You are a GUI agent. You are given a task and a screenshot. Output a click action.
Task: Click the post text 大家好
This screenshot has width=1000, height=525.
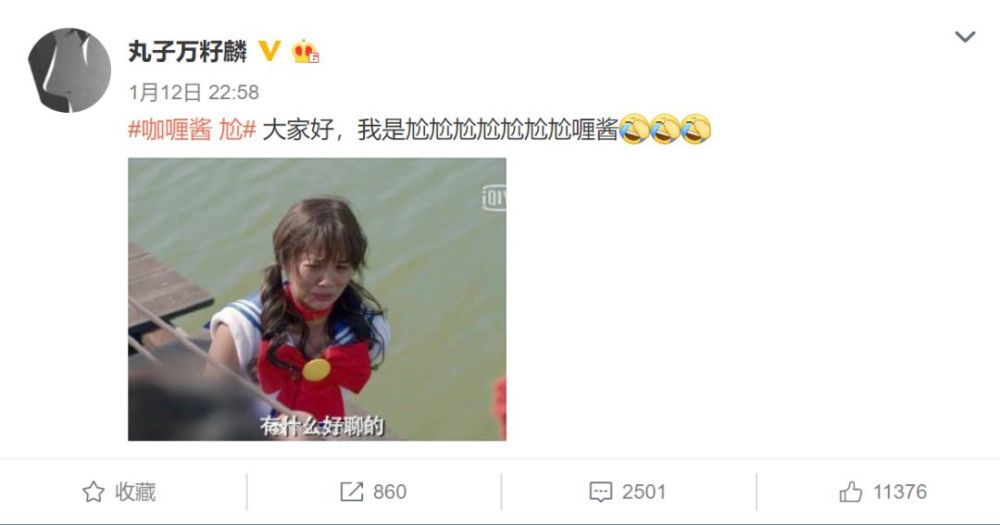(298, 130)
